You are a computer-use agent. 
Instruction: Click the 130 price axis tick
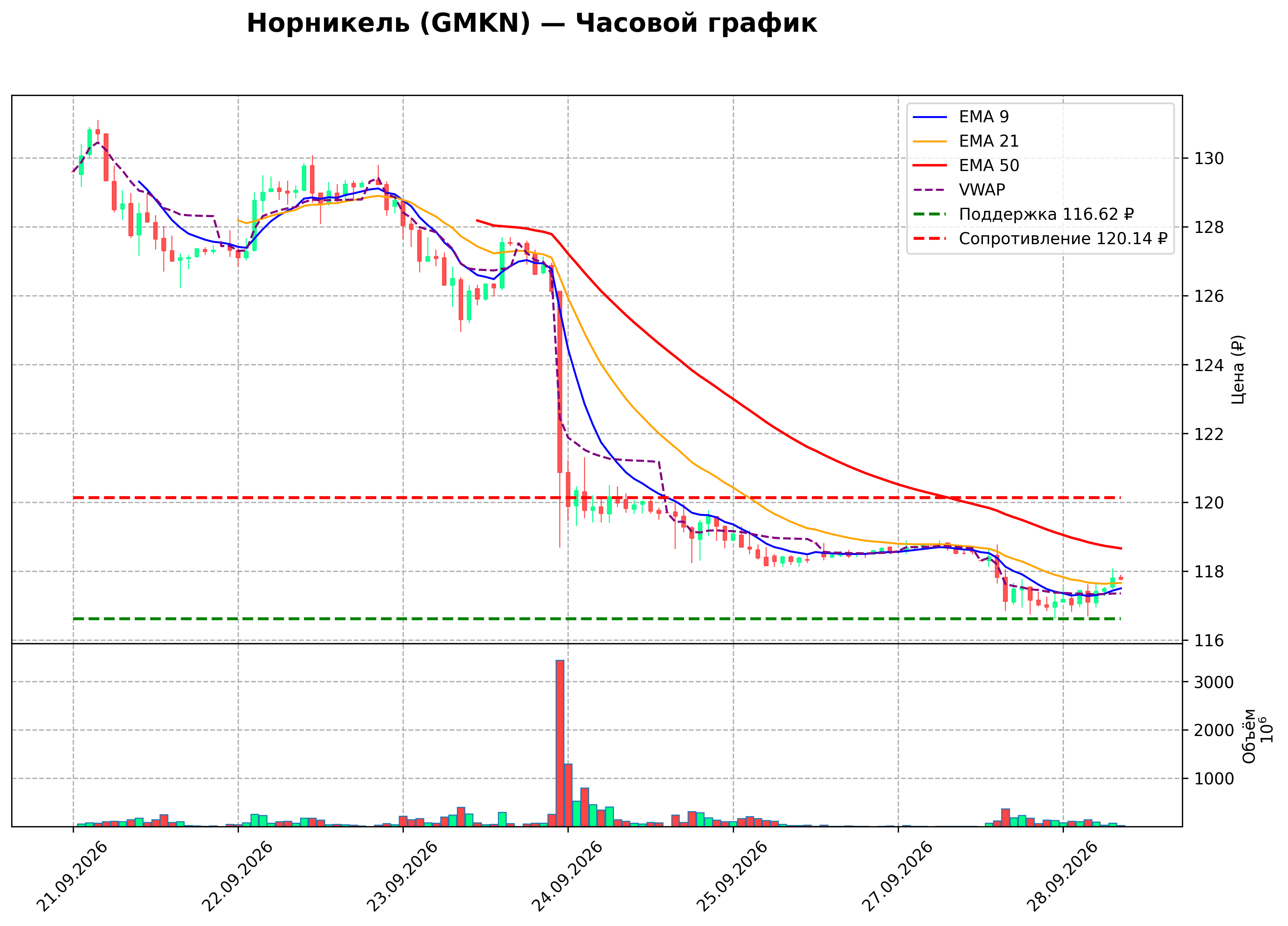[x=1209, y=158]
